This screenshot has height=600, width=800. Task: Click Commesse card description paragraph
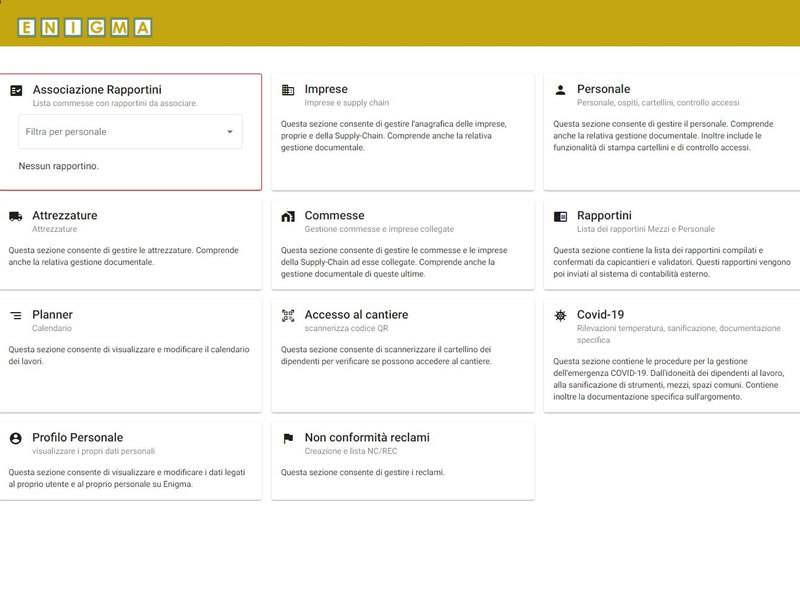(x=394, y=262)
